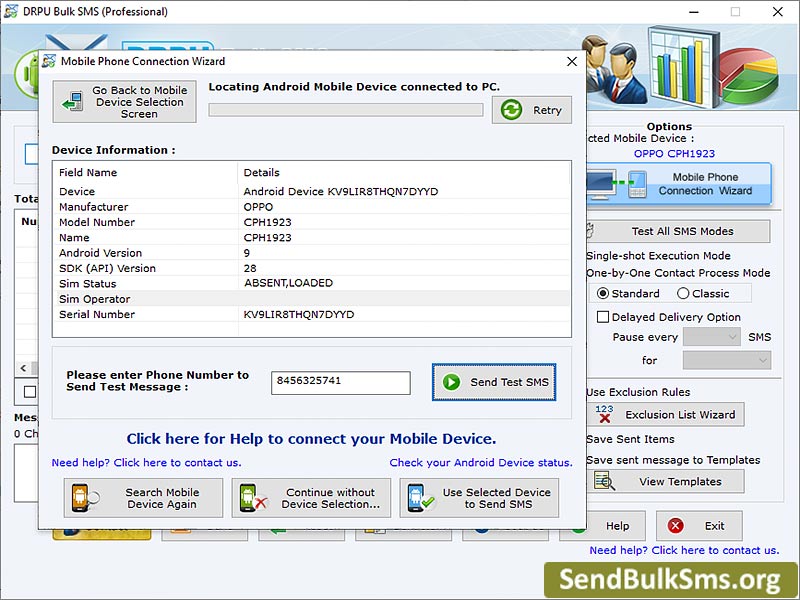
Task: Click the 123 red X exclusion icon
Action: coord(605,414)
